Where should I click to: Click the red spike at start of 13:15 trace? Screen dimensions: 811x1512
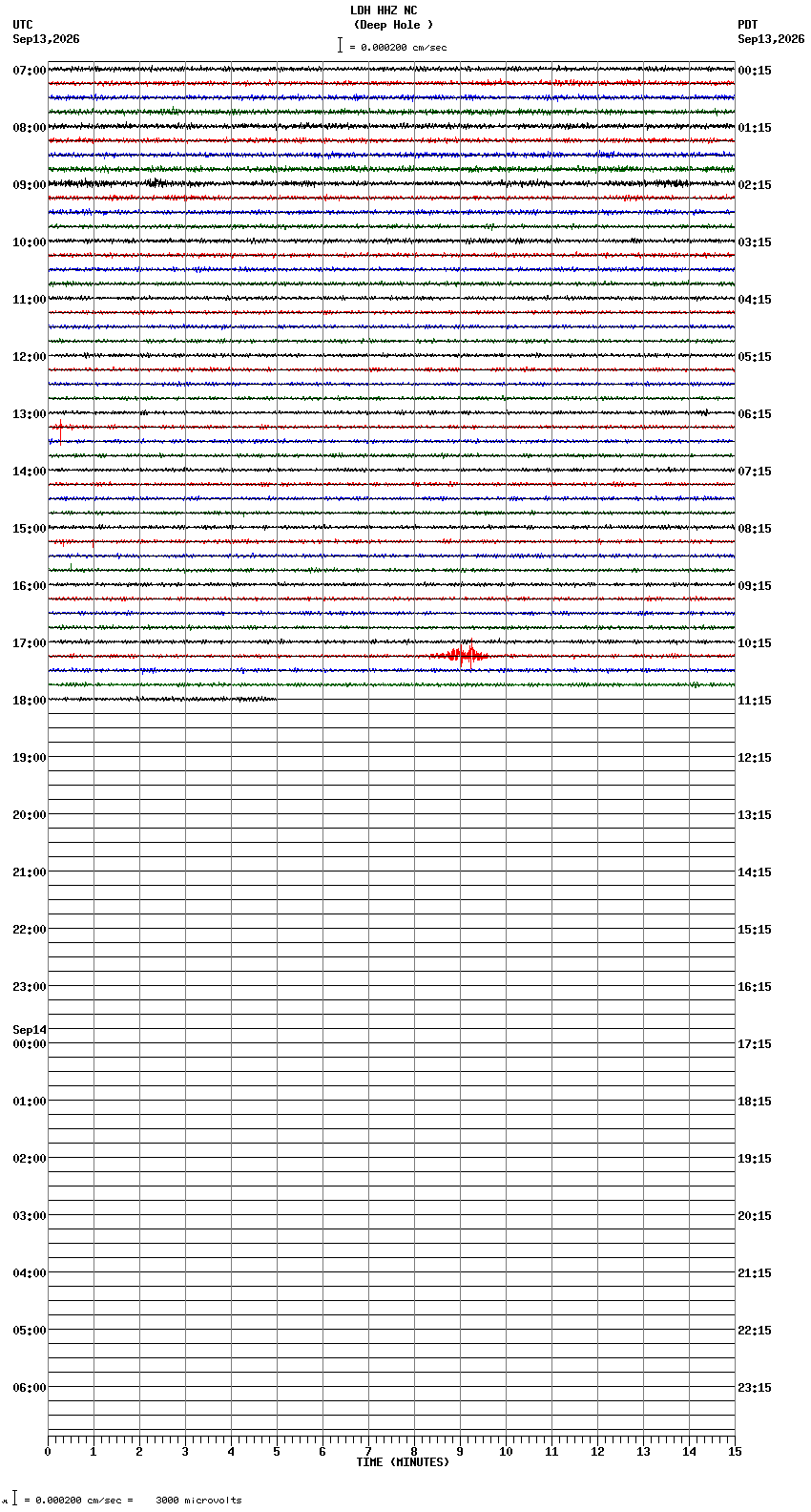click(60, 430)
